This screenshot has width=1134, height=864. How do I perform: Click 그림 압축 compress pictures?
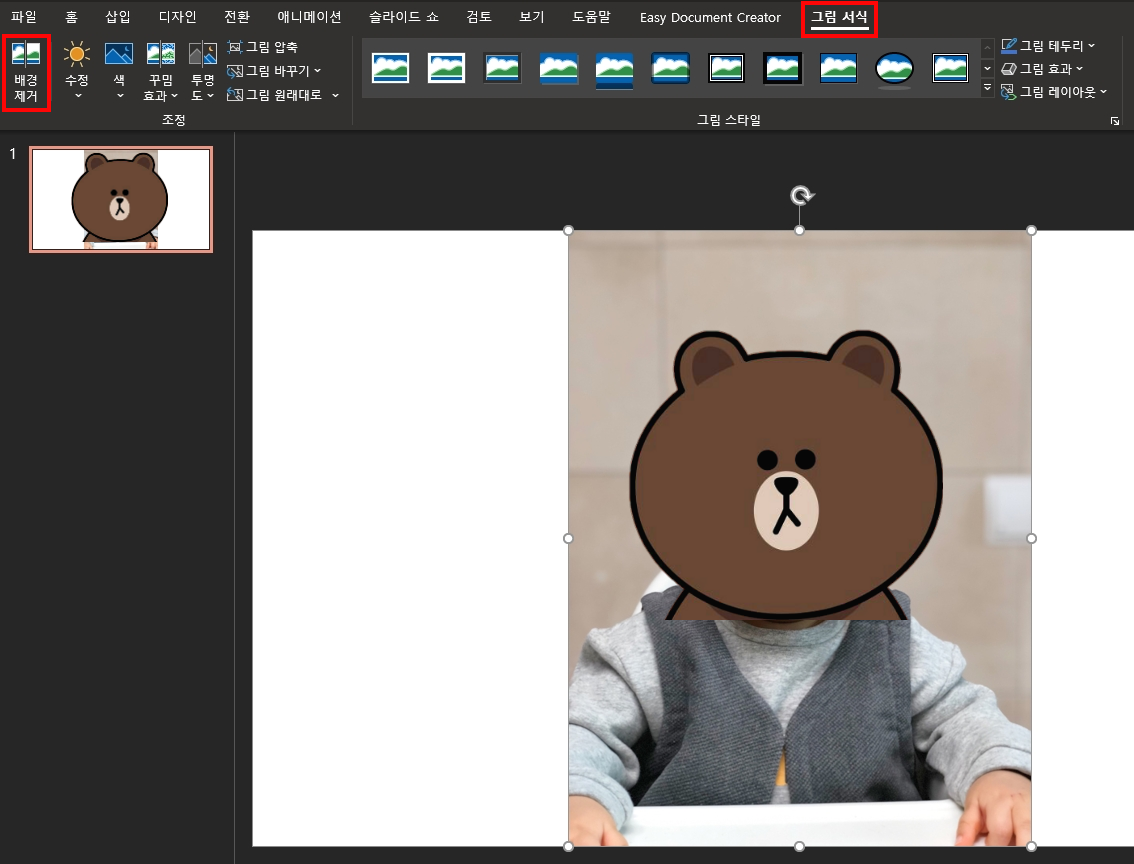point(263,47)
